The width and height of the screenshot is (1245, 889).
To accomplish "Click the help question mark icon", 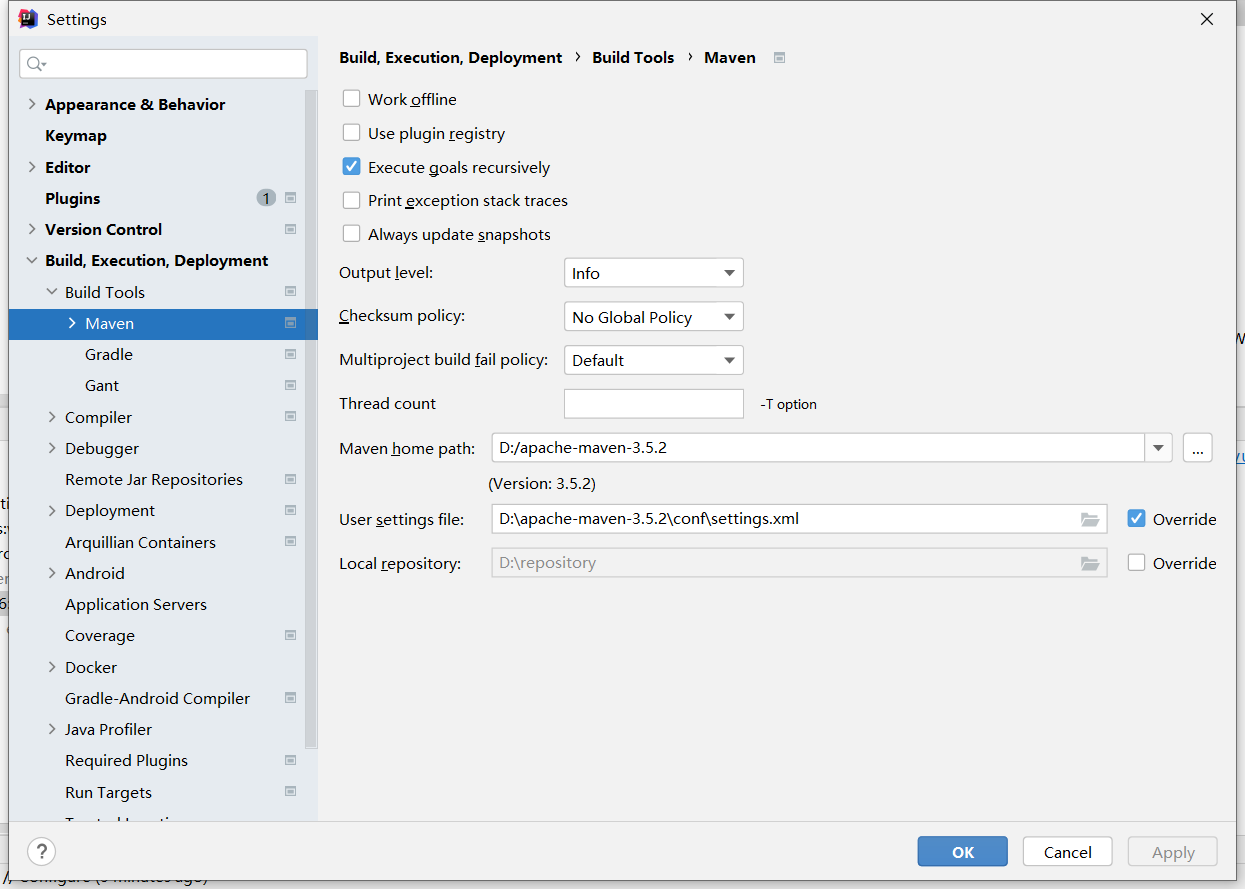I will pos(41,852).
